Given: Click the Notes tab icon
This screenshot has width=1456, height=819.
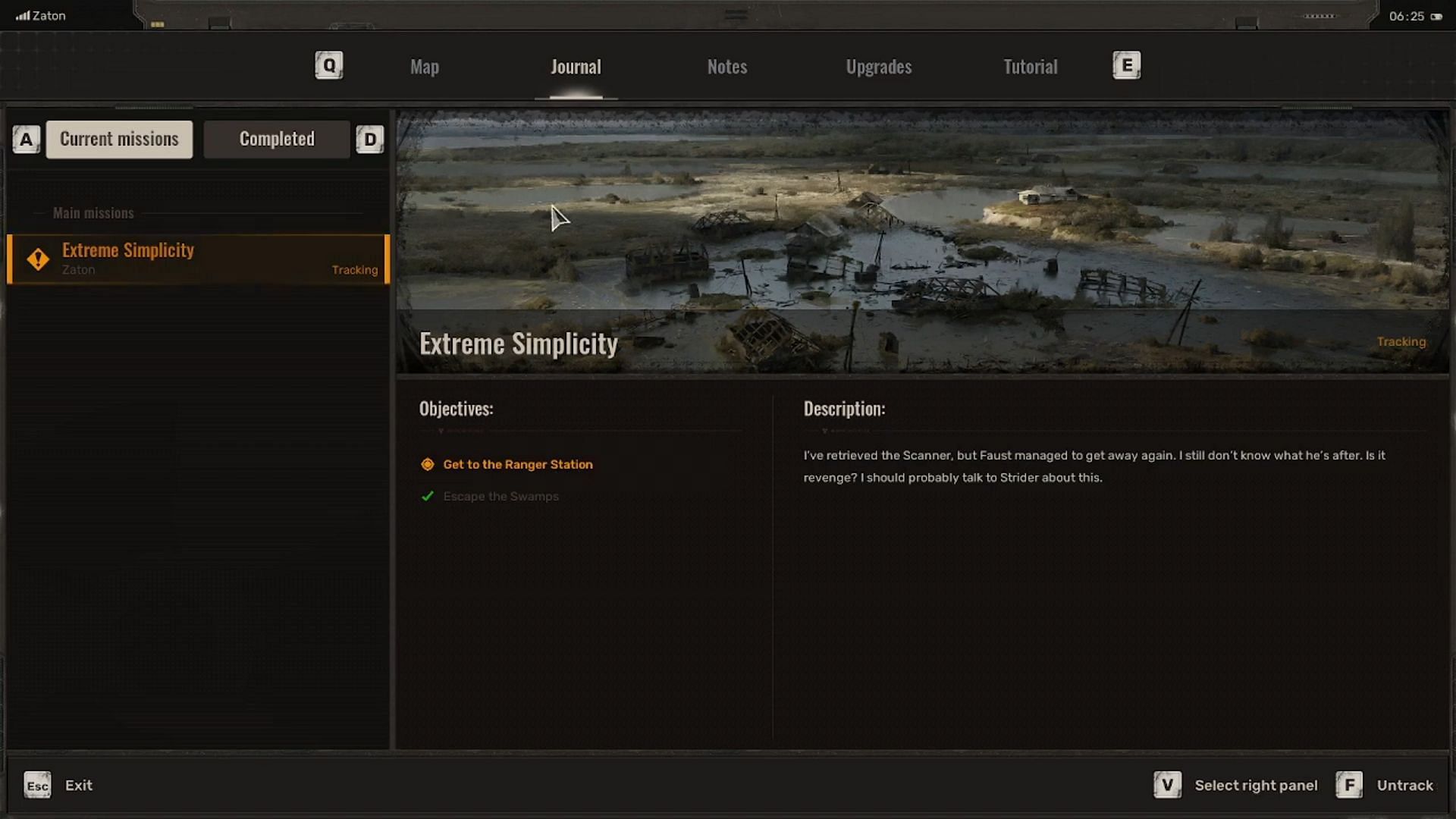Looking at the screenshot, I should tap(727, 66).
